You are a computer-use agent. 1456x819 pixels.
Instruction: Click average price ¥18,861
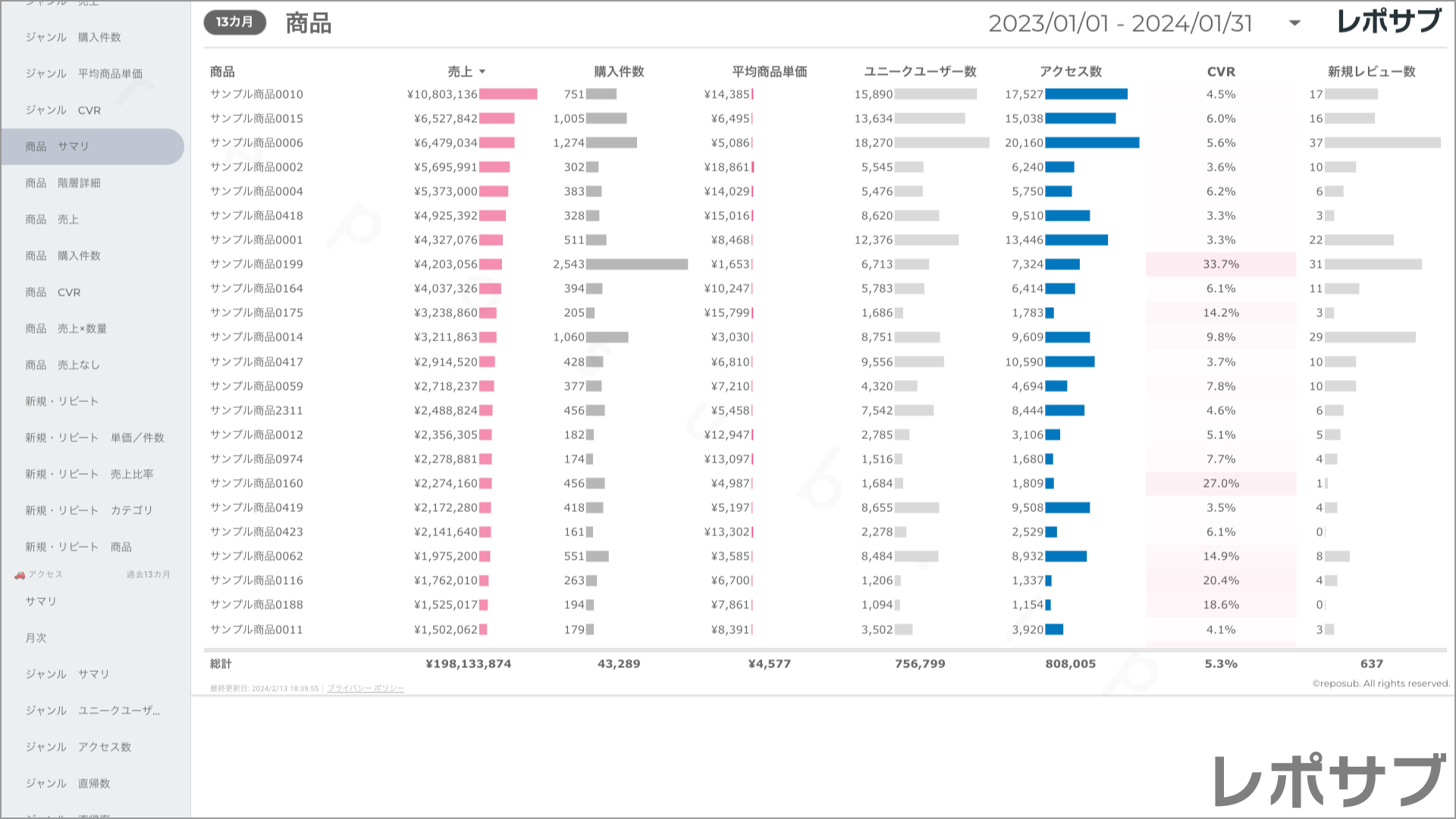click(x=726, y=168)
